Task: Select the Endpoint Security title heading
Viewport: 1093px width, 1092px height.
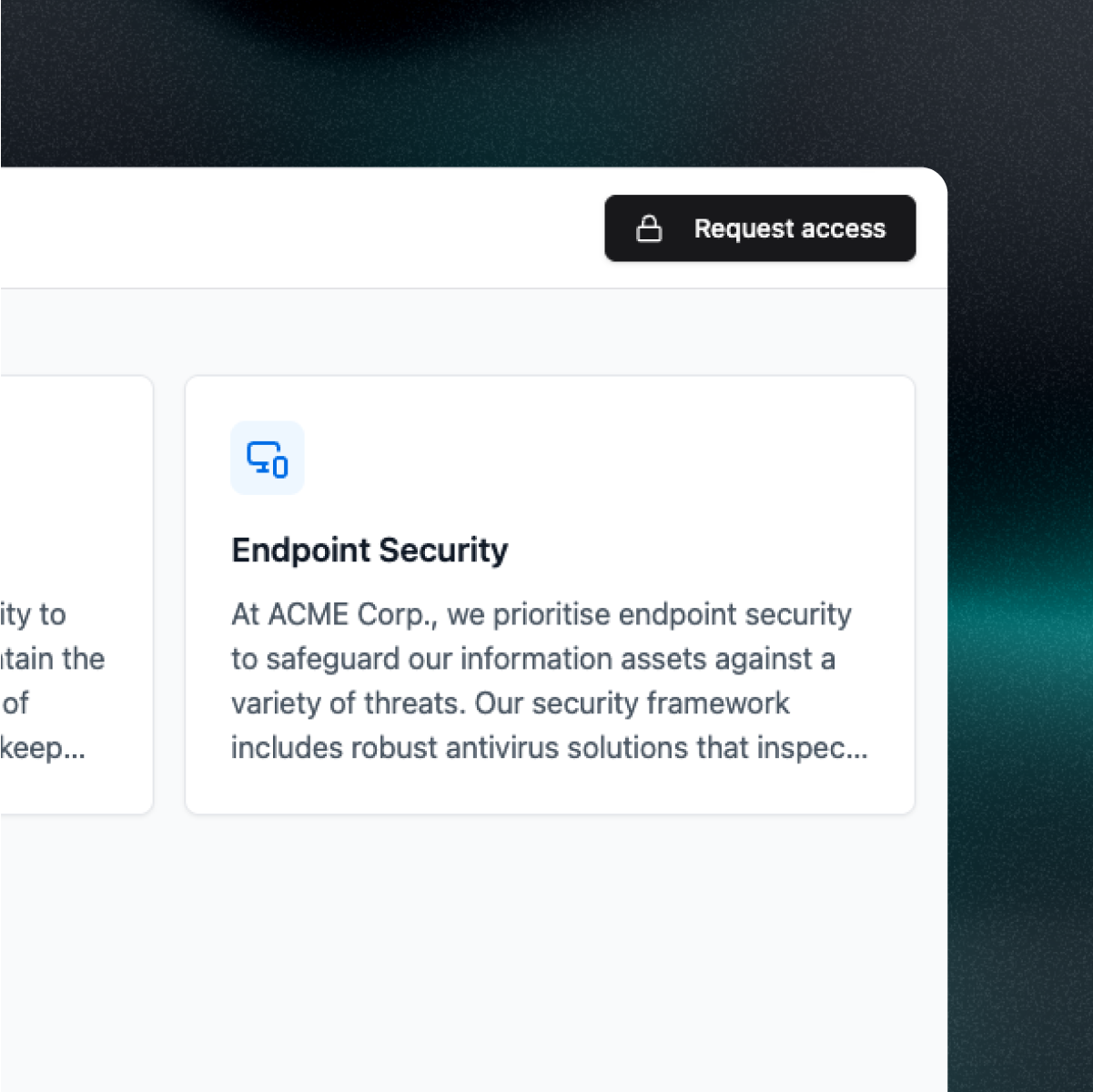Action: click(369, 550)
